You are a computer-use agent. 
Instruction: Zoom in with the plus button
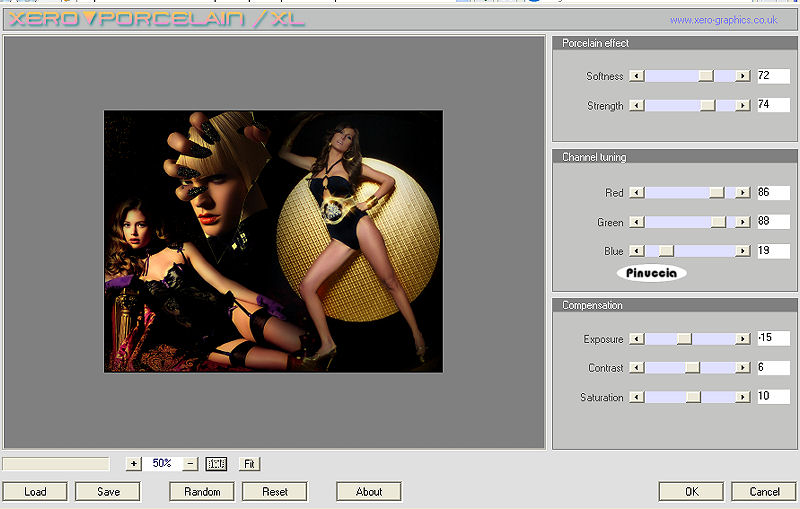point(133,464)
